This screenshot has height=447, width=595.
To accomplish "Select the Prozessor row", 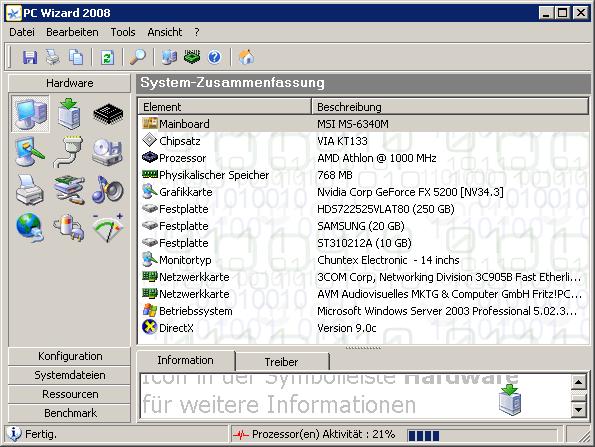I will [x=364, y=158].
